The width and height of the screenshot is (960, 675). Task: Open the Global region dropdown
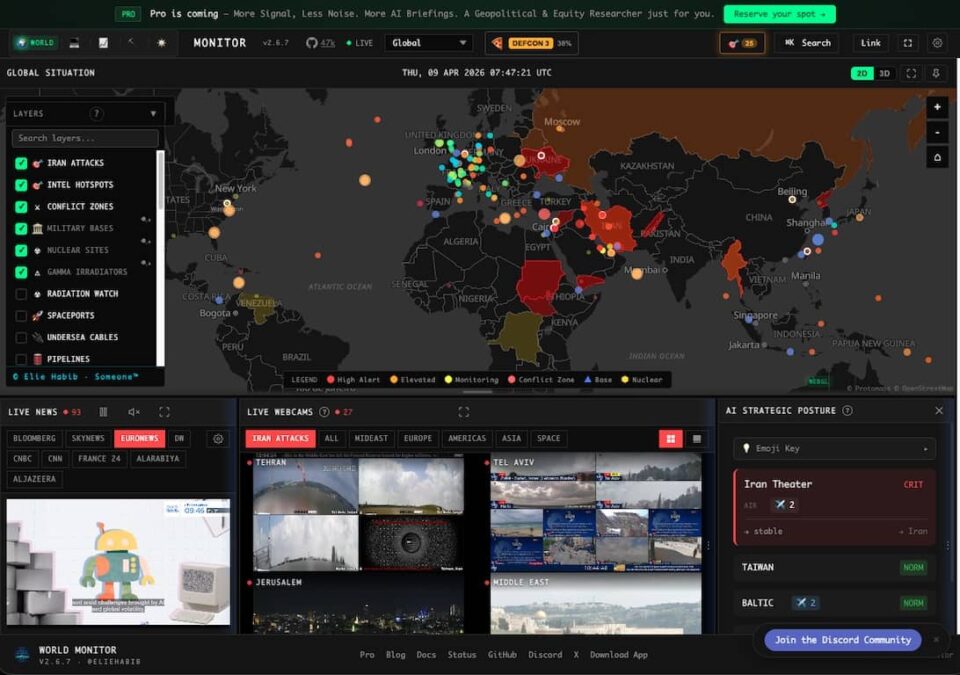(428, 43)
